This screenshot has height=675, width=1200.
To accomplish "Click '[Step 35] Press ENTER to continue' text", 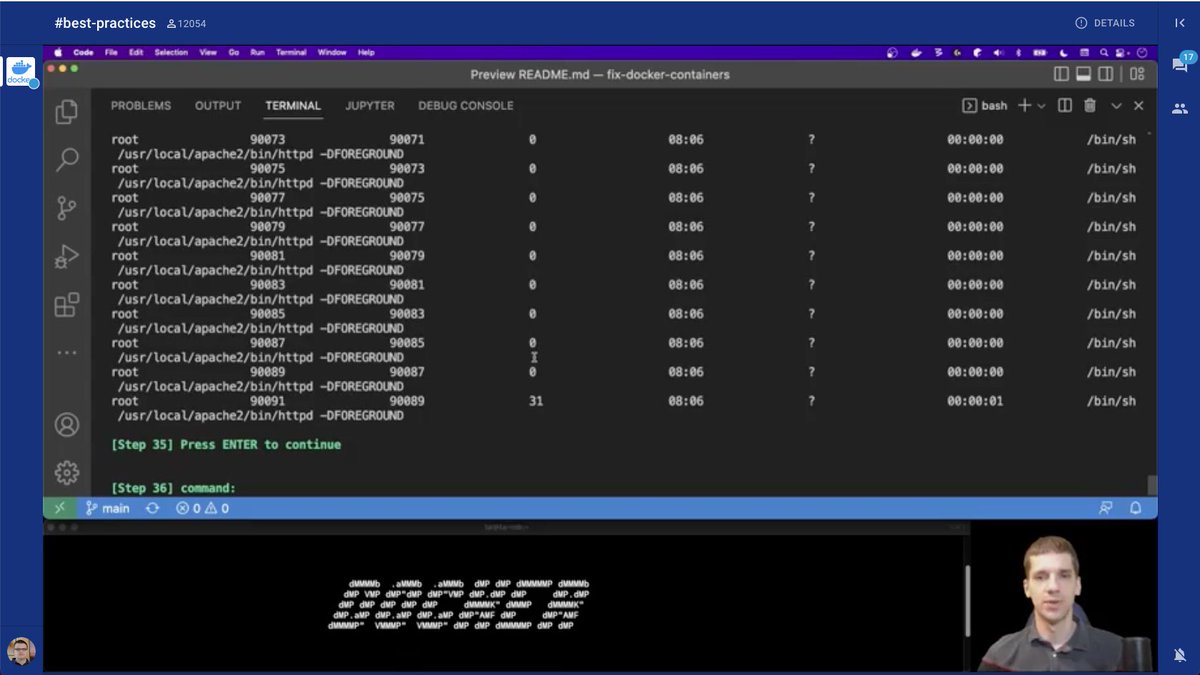I will (x=226, y=444).
